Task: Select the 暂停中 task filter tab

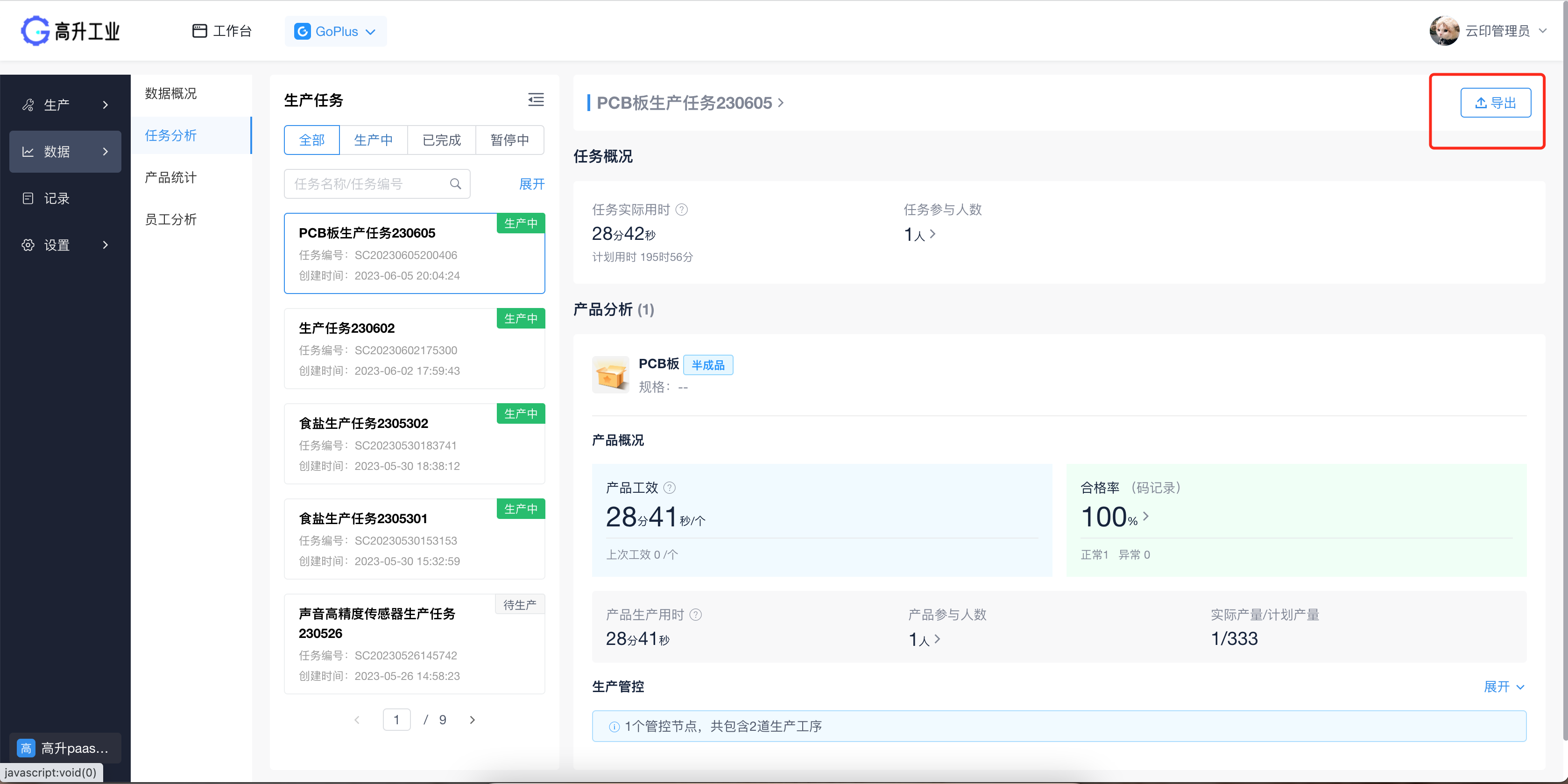Action: pos(509,140)
